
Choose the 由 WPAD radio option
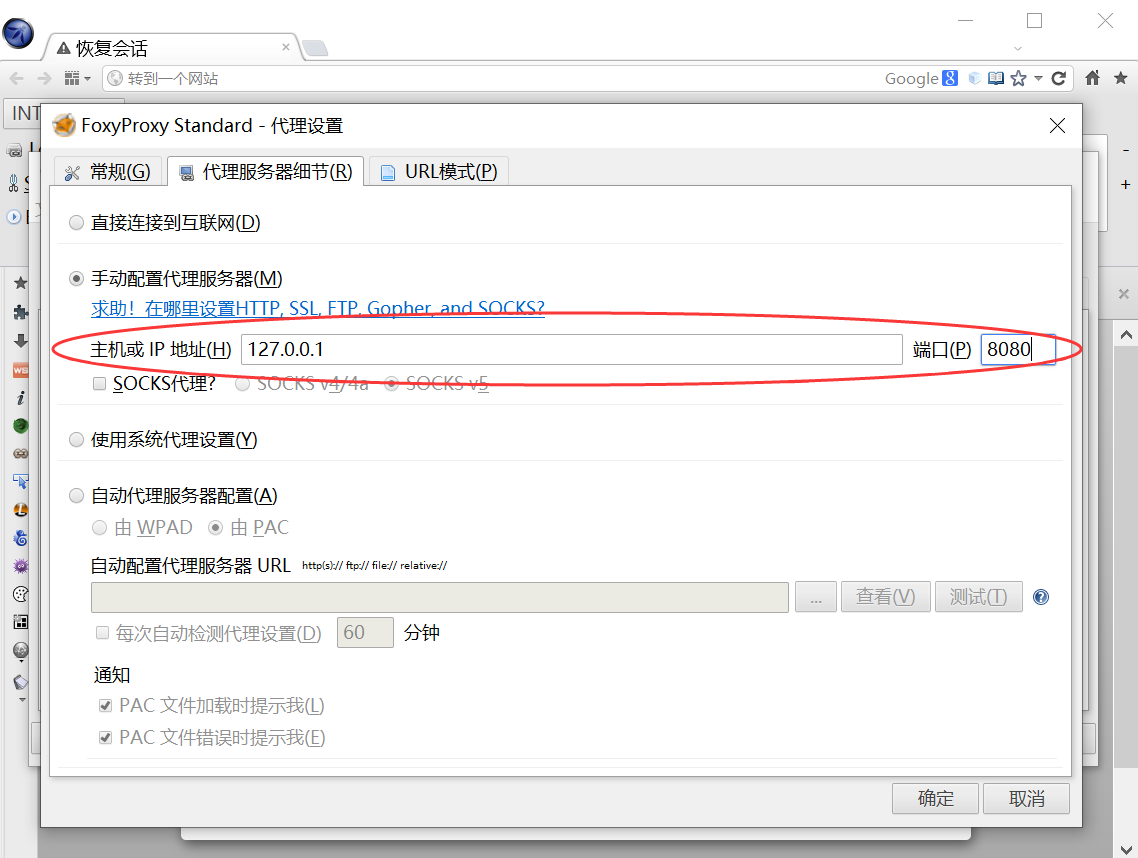click(x=99, y=528)
